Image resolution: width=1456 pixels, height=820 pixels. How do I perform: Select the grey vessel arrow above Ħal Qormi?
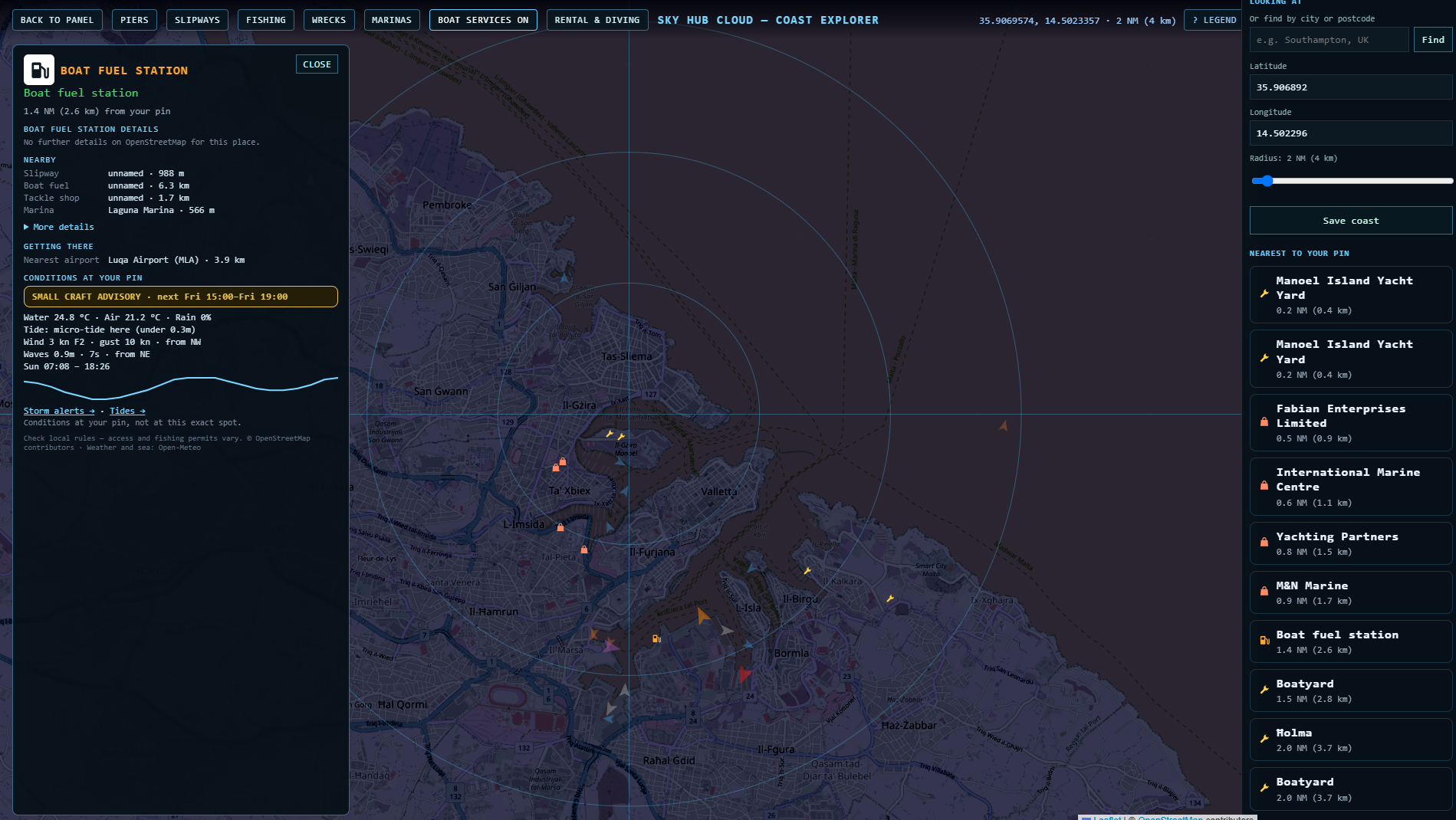624,690
